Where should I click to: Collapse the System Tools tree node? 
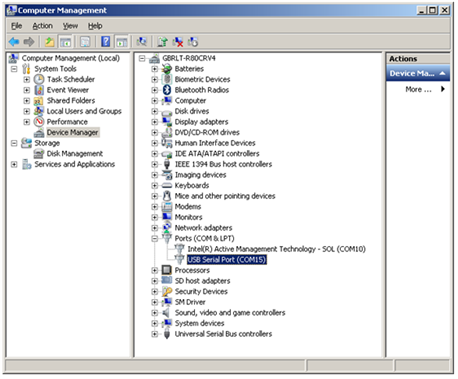14,69
